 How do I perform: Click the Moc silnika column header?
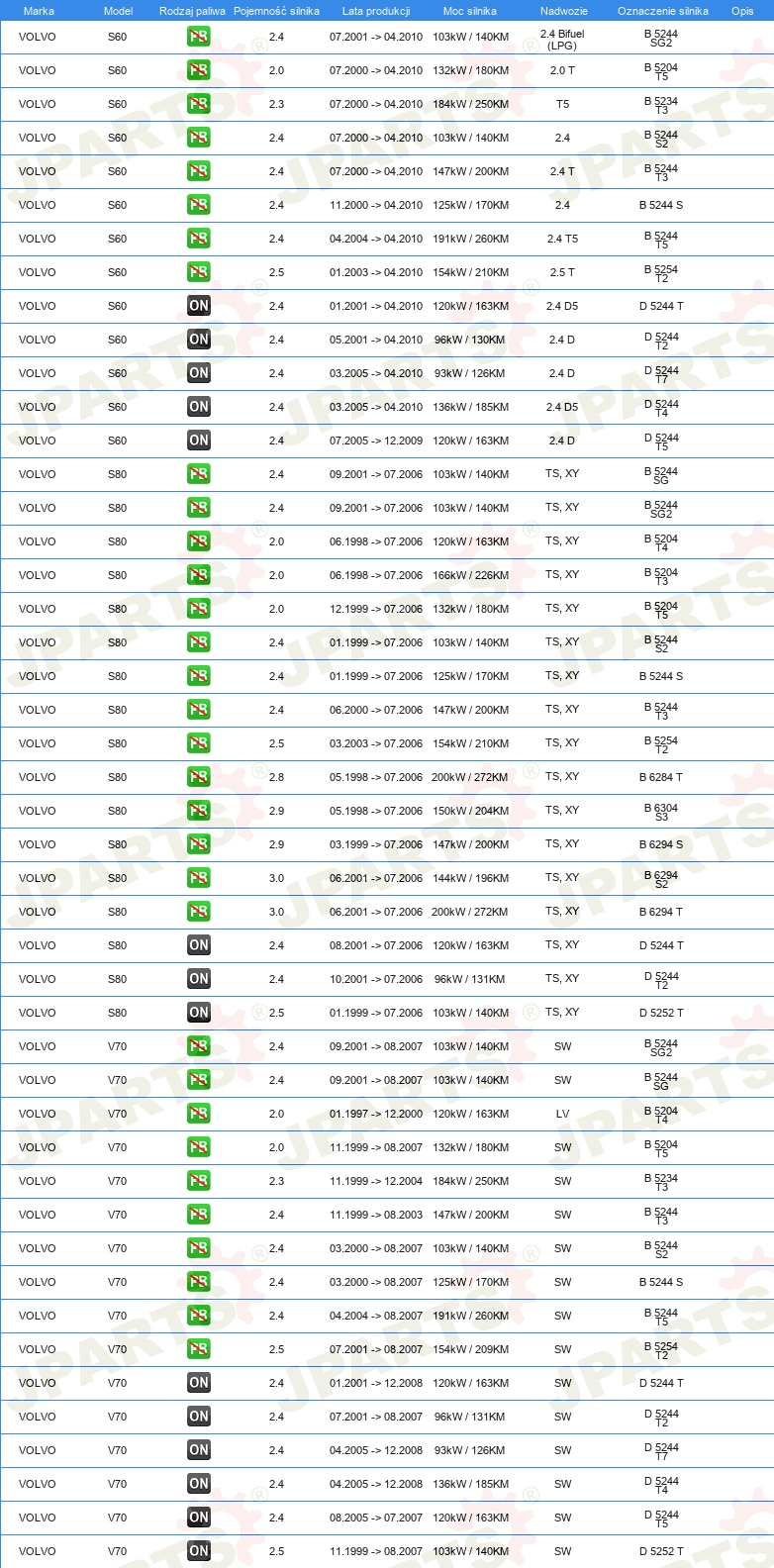(470, 11)
